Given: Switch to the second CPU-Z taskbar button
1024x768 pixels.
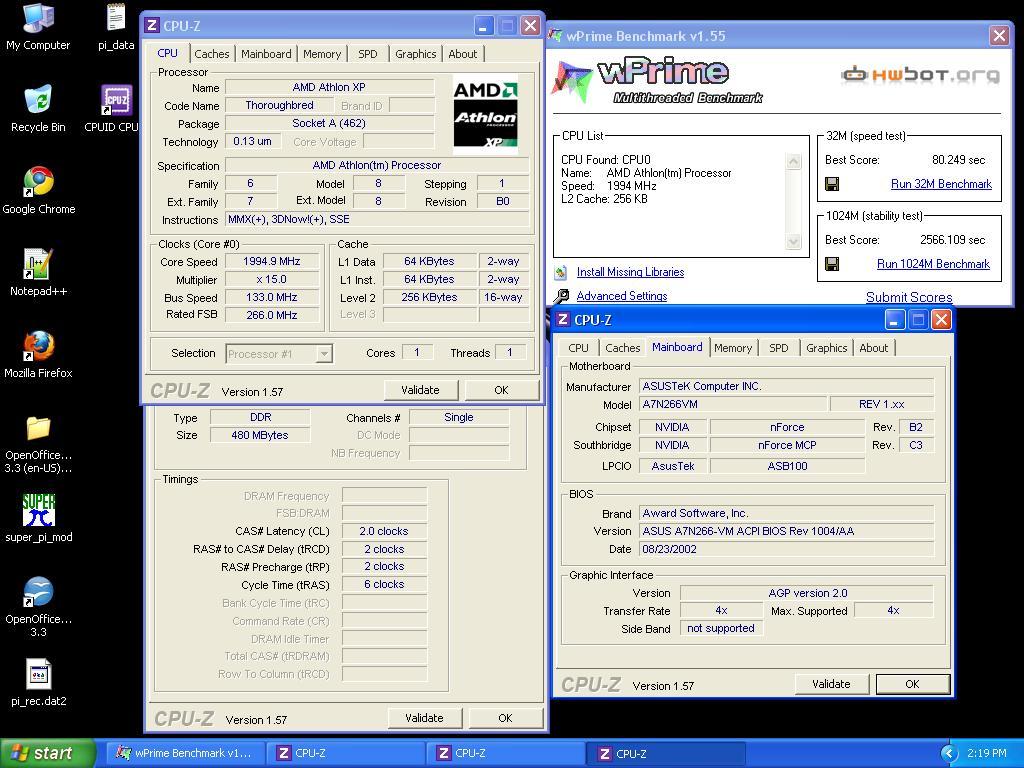Looking at the screenshot, I should click(x=507, y=753).
